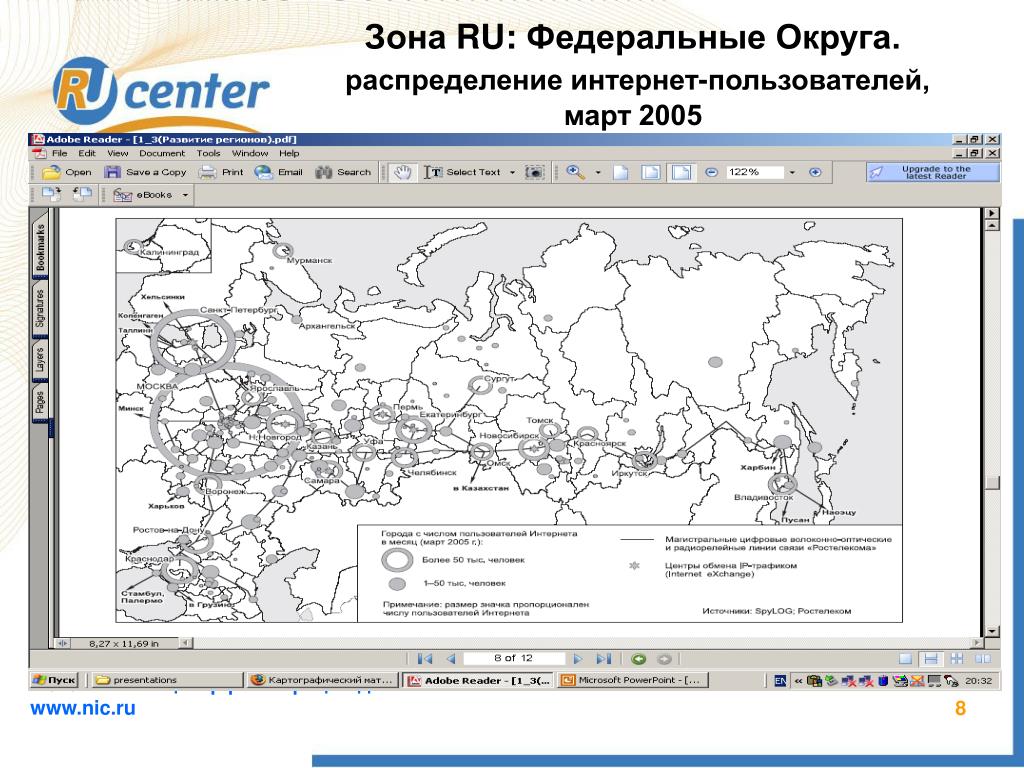Image resolution: width=1024 pixels, height=768 pixels.
Task: Click the Email icon in toolbar
Action: [264, 172]
